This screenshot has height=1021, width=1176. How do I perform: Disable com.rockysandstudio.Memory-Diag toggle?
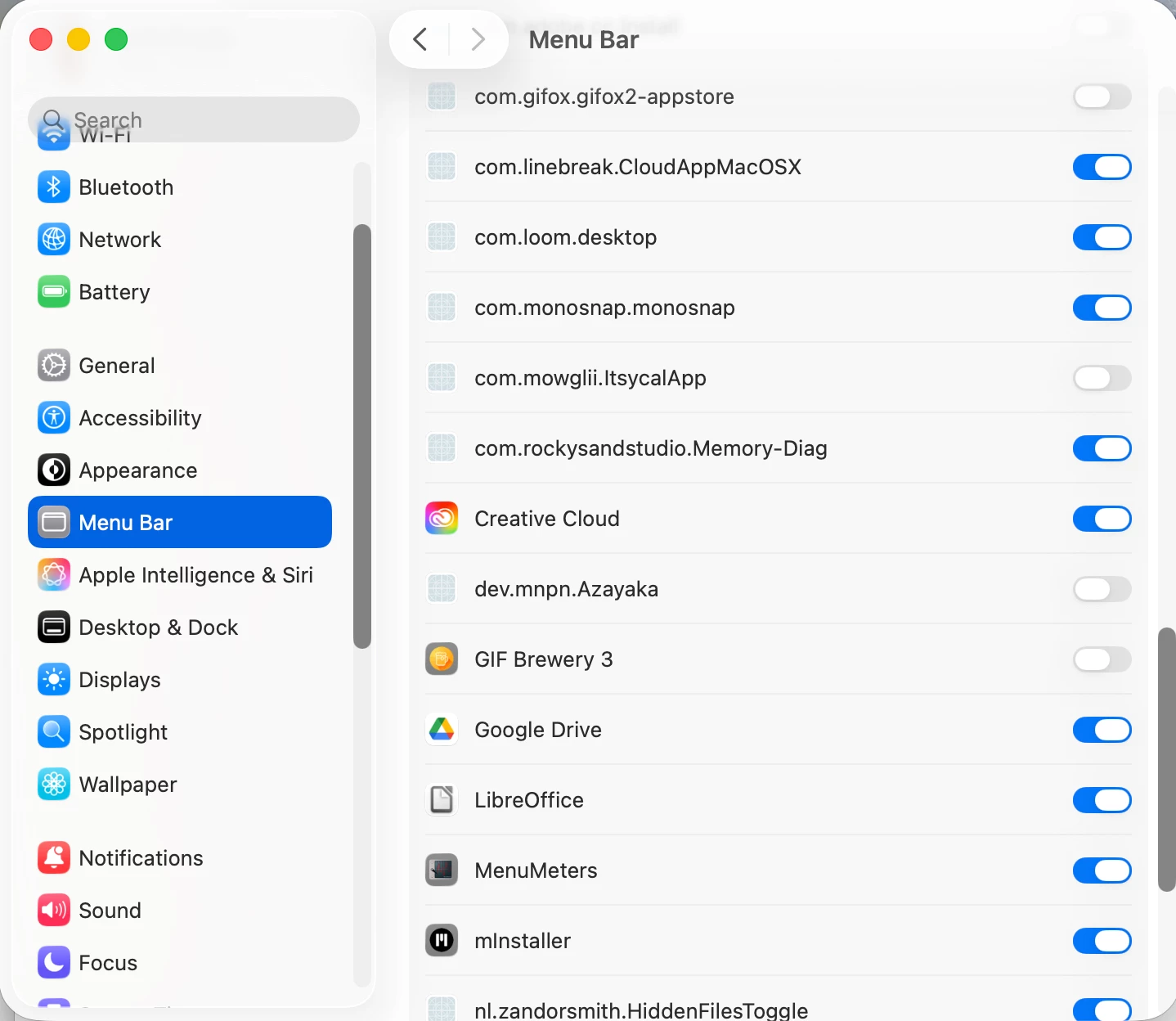pyautogui.click(x=1102, y=448)
